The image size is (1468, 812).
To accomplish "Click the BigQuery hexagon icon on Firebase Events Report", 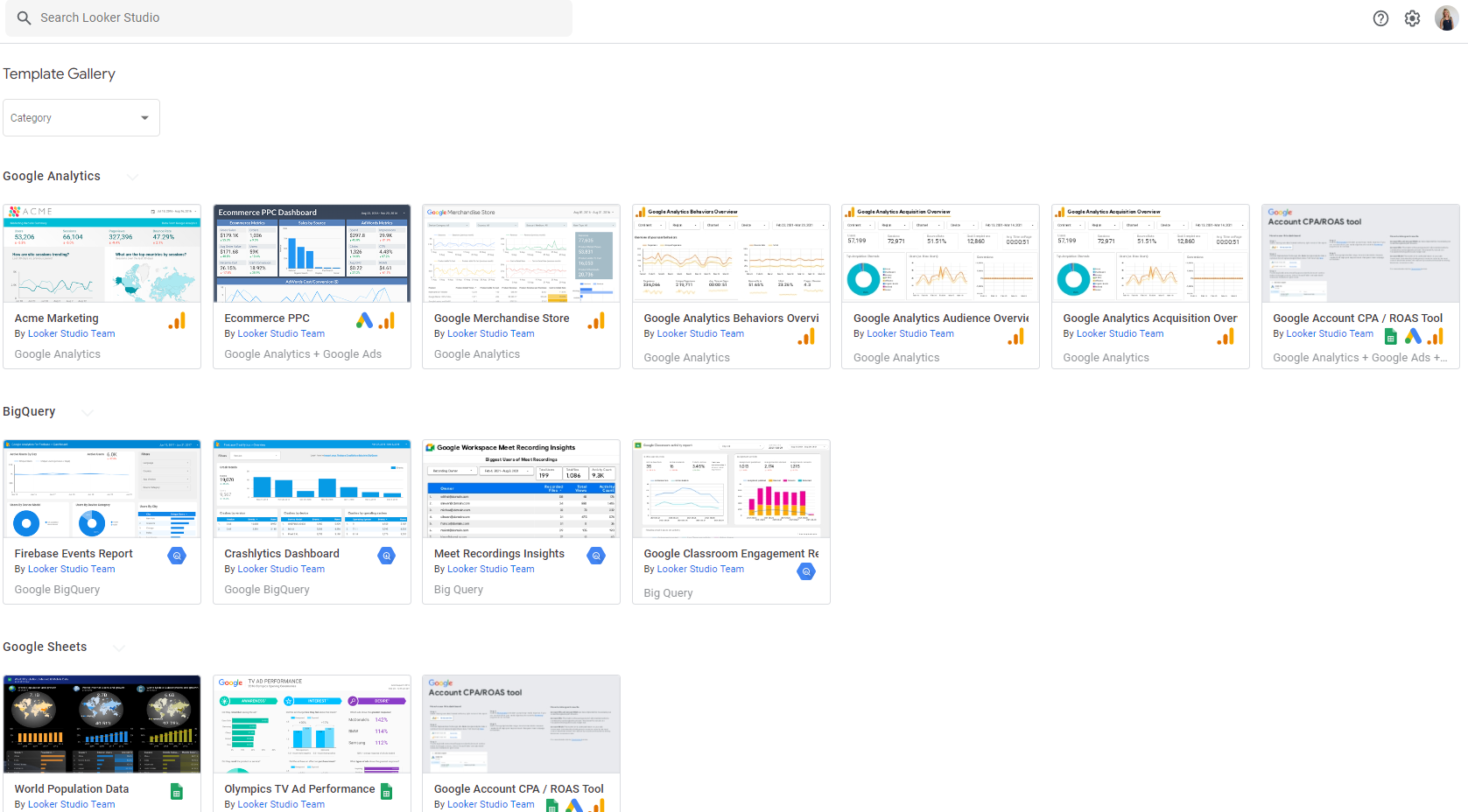I will (176, 555).
